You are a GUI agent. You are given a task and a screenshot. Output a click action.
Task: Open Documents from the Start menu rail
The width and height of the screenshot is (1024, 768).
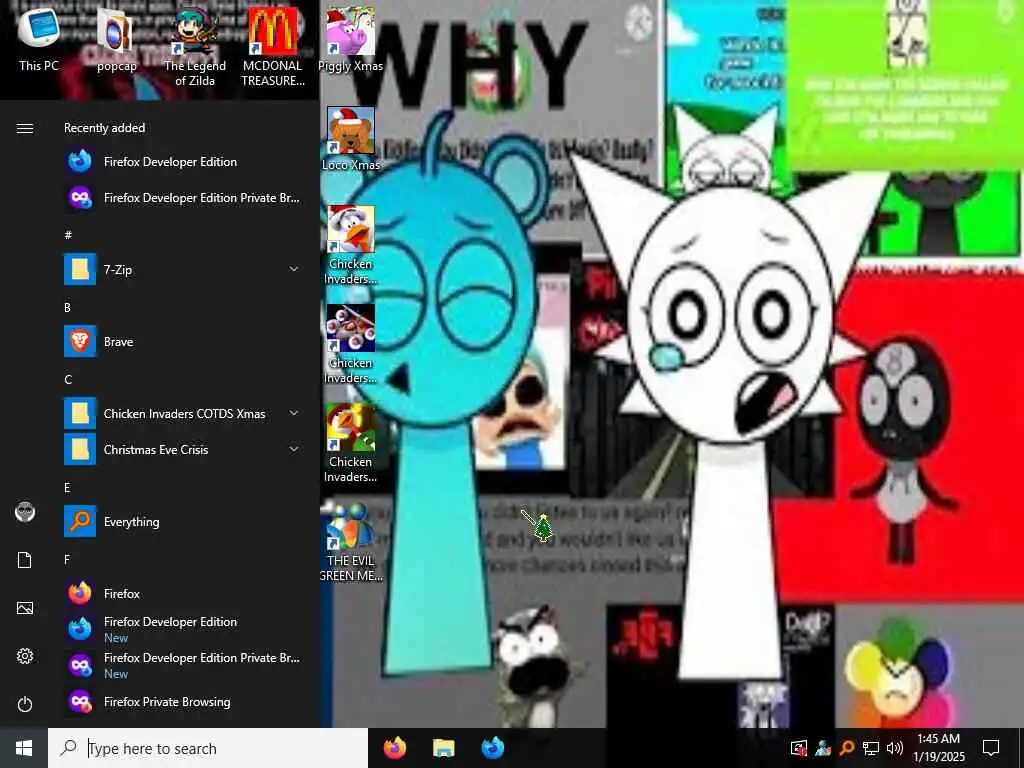tap(25, 560)
